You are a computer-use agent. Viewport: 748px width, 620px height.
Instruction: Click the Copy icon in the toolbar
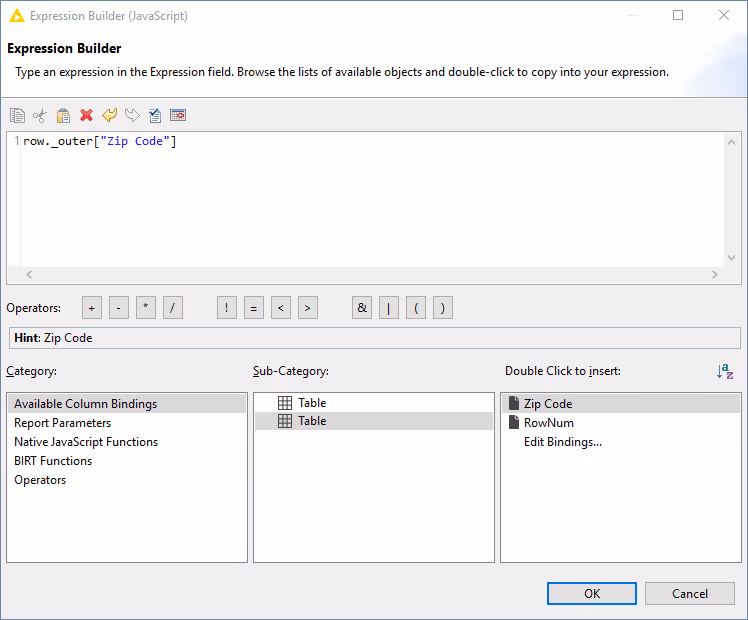[17, 116]
